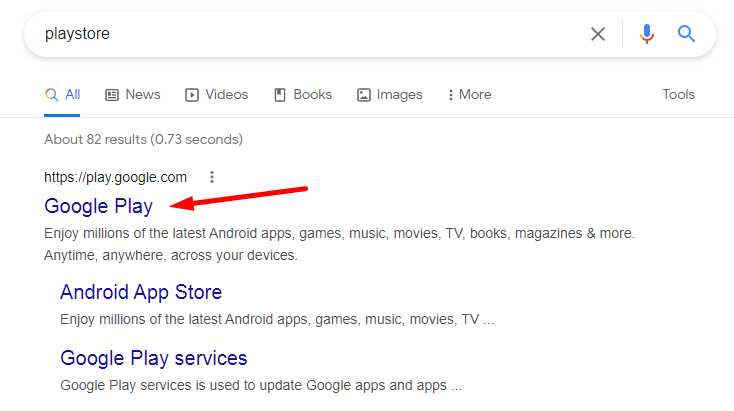Image resolution: width=734 pixels, height=411 pixels.
Task: Clear the search box with X icon
Action: [x=598, y=34]
